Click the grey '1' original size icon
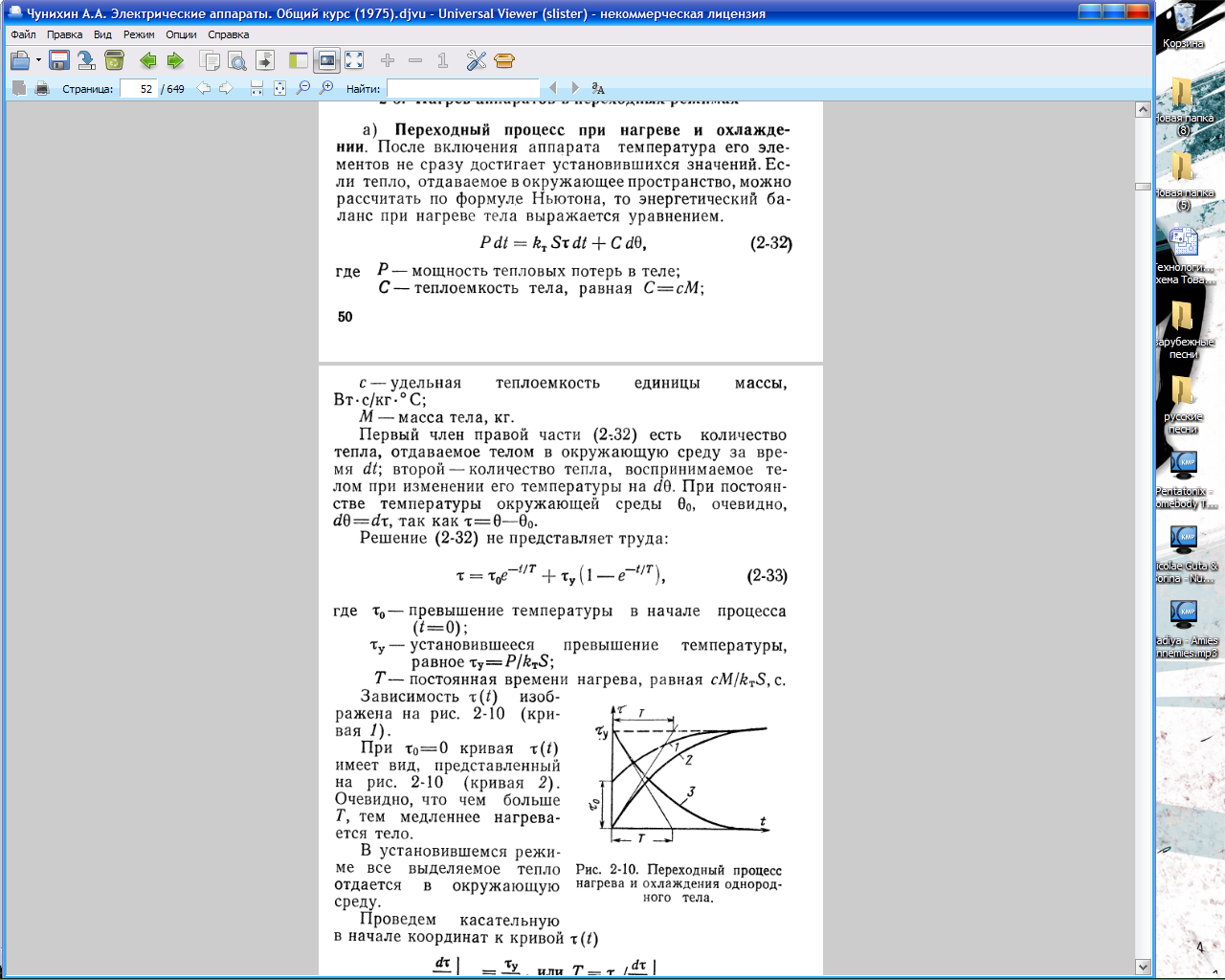This screenshot has width=1225, height=980. (442, 60)
